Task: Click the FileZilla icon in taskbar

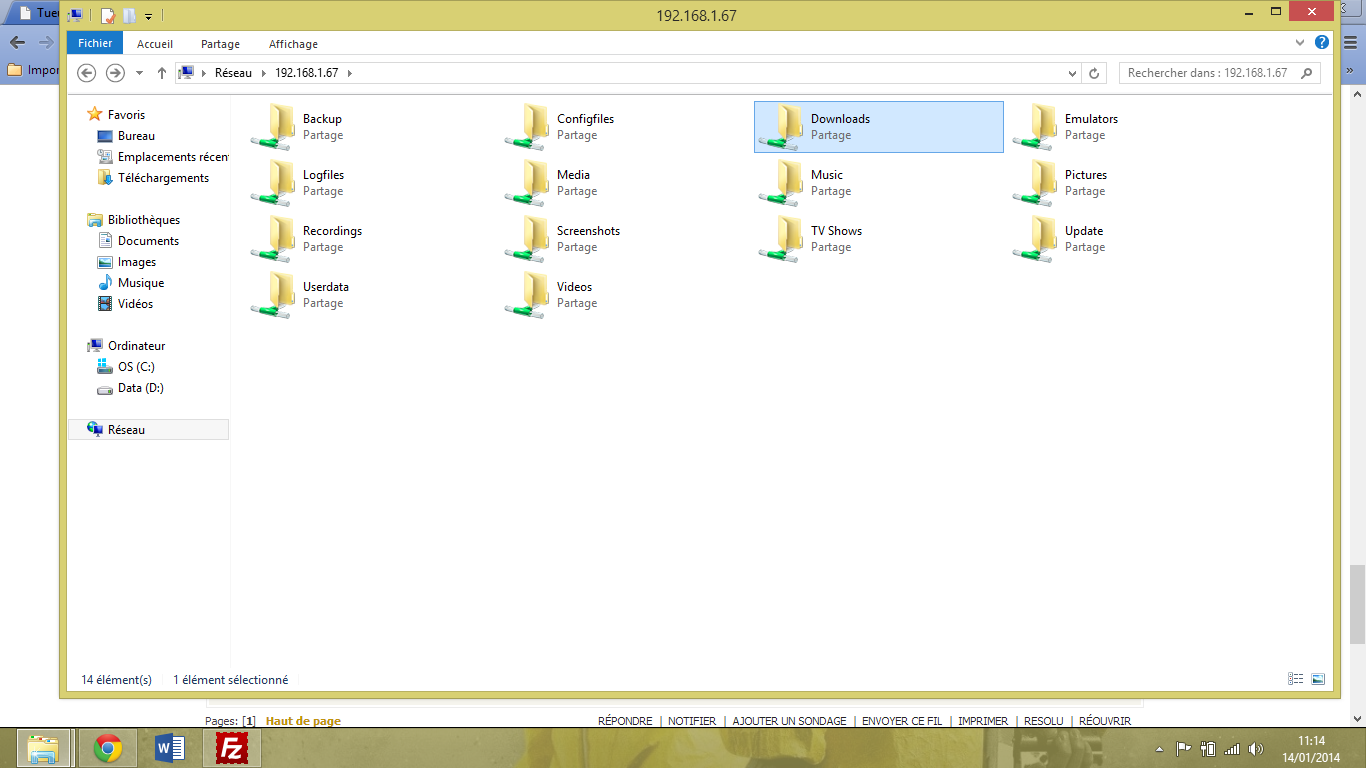Action: point(232,748)
